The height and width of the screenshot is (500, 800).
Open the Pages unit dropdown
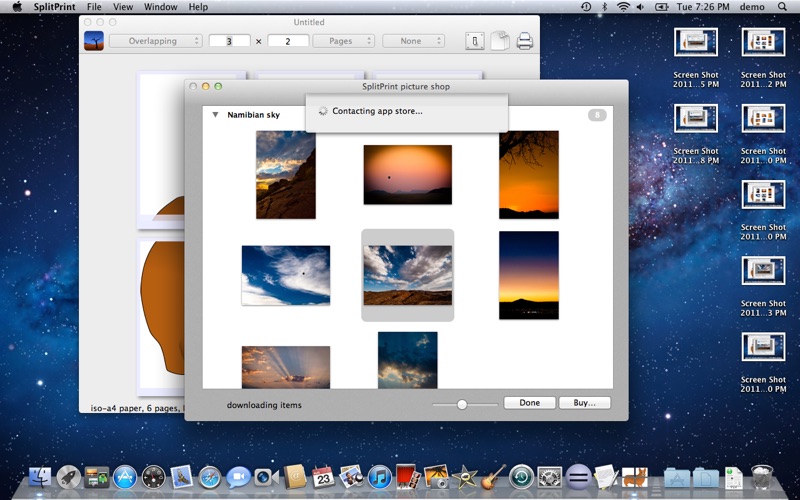(343, 41)
